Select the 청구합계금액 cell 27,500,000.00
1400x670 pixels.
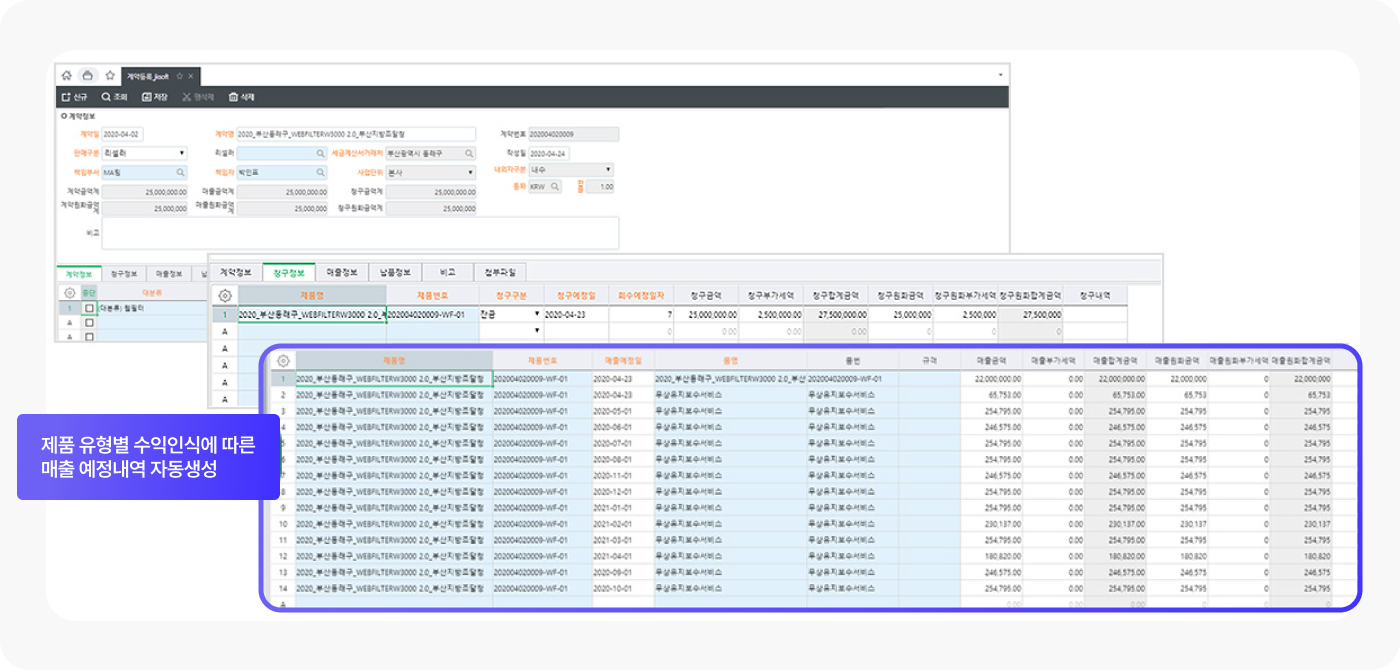pos(838,314)
